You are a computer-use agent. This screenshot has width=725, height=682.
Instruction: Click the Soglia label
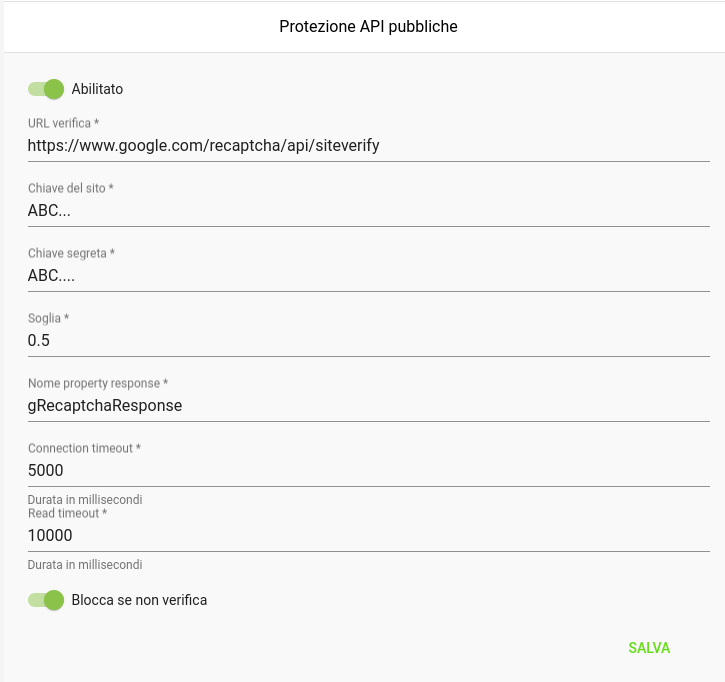[49, 318]
